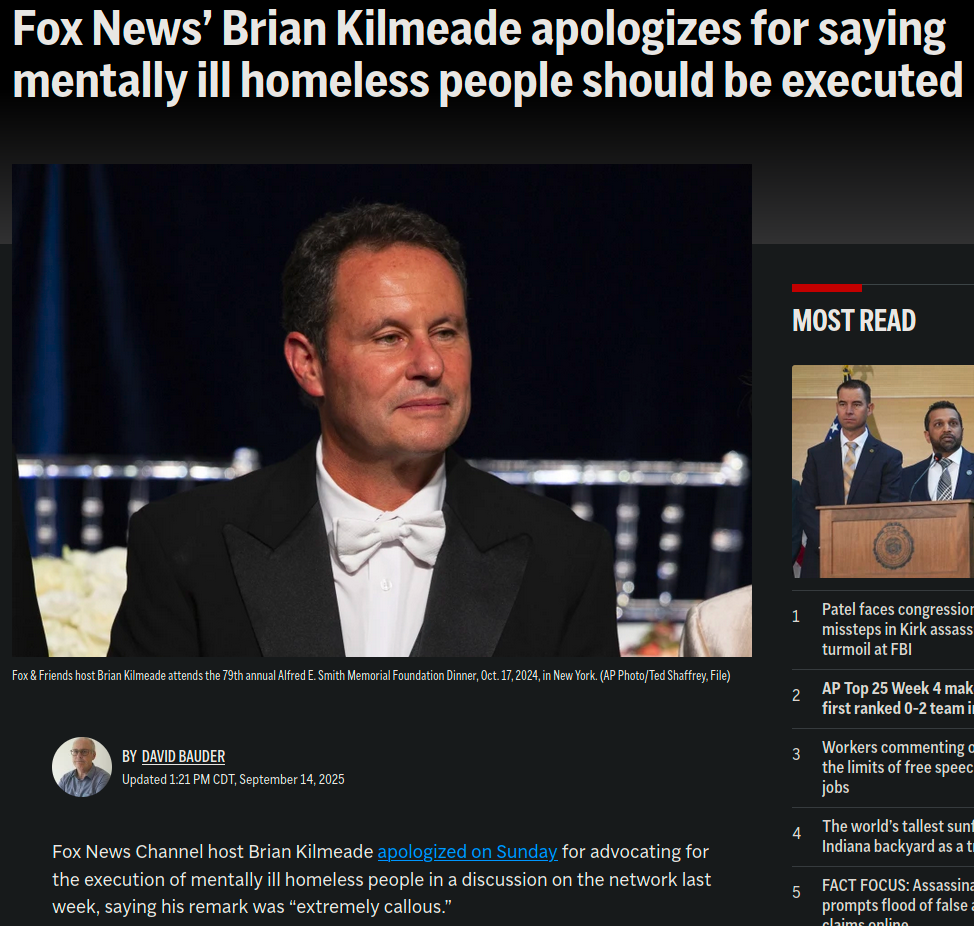The width and height of the screenshot is (974, 926).
Task: Open the 'FACT FOCUS: Assassination' story
Action: point(898,901)
